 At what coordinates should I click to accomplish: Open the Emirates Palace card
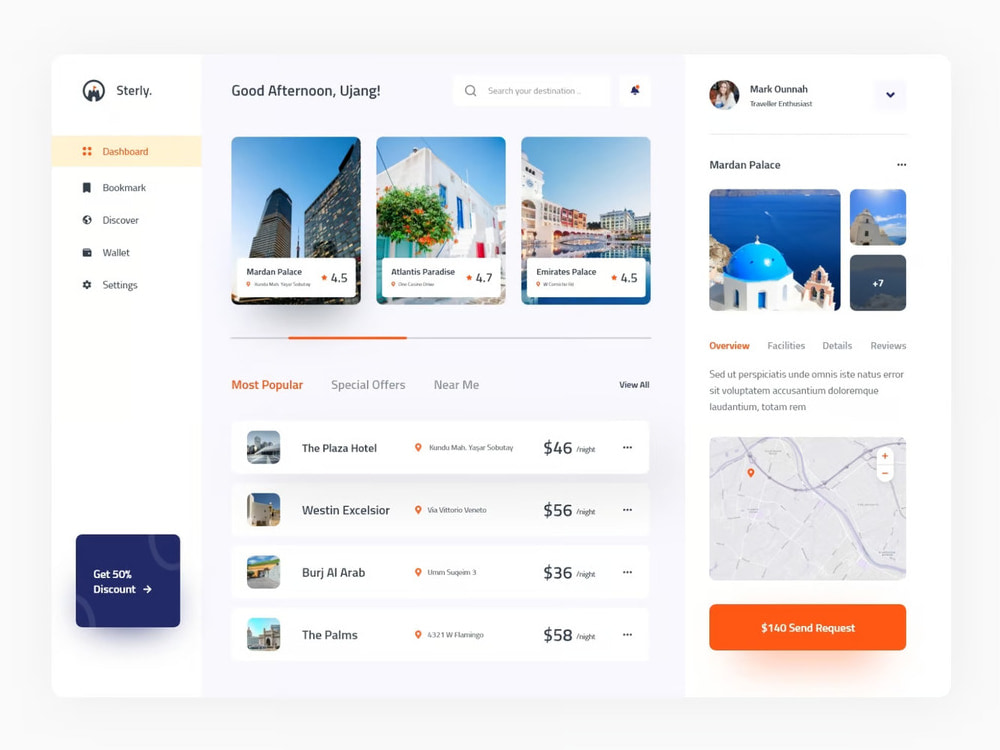pos(585,221)
